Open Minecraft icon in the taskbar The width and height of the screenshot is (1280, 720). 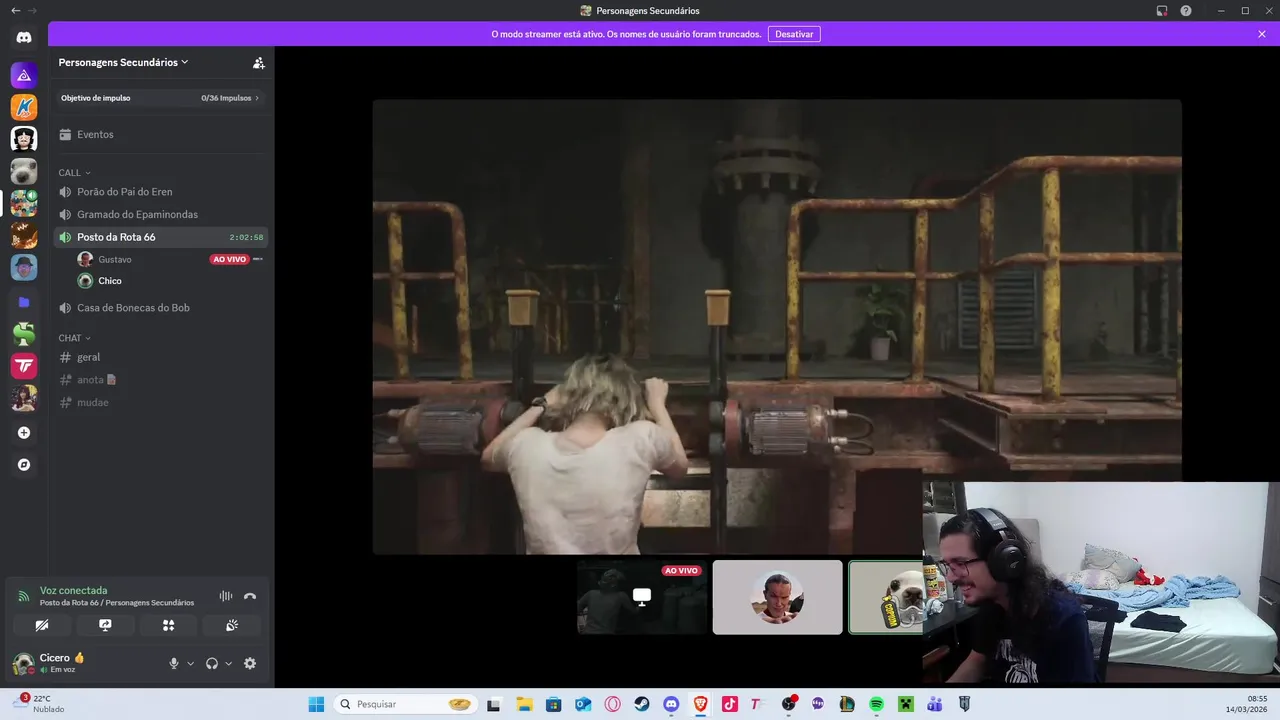coord(905,704)
